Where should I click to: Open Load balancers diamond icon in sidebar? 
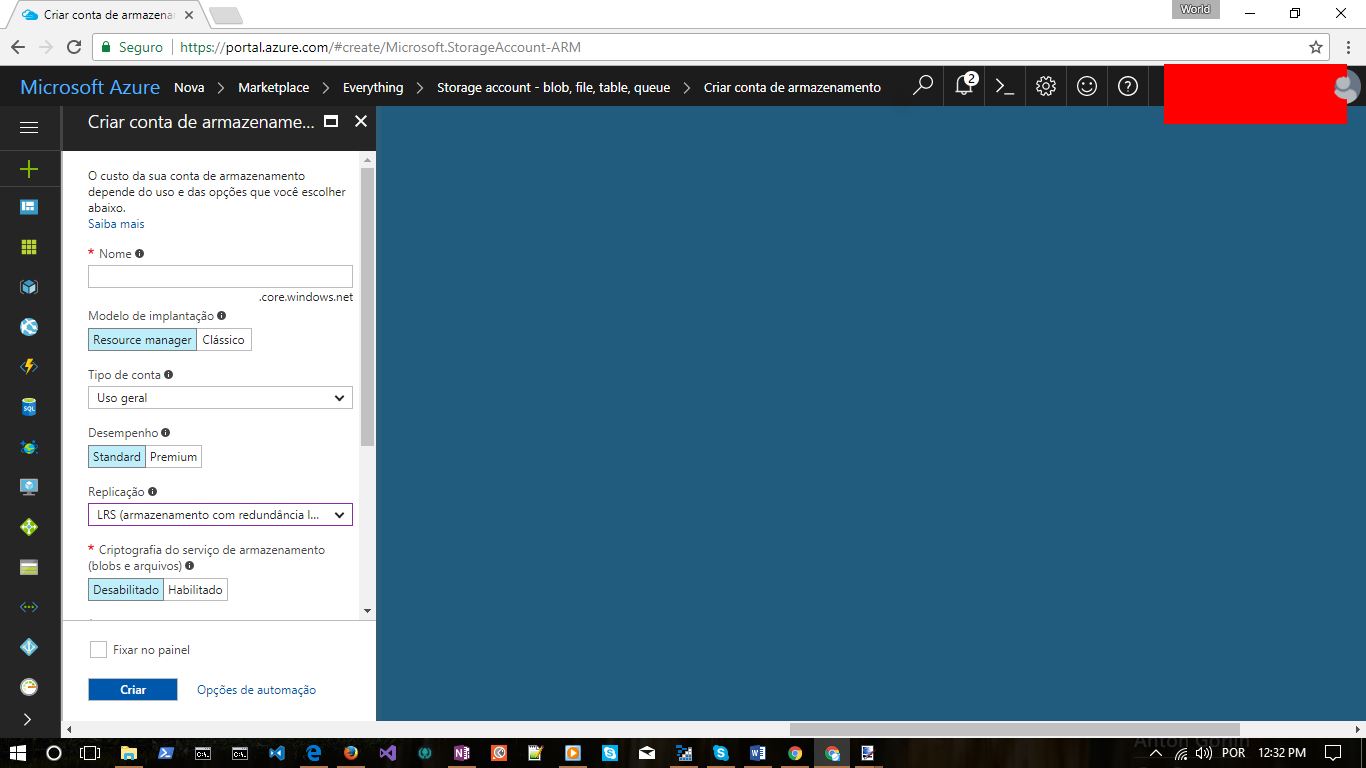coord(29,527)
